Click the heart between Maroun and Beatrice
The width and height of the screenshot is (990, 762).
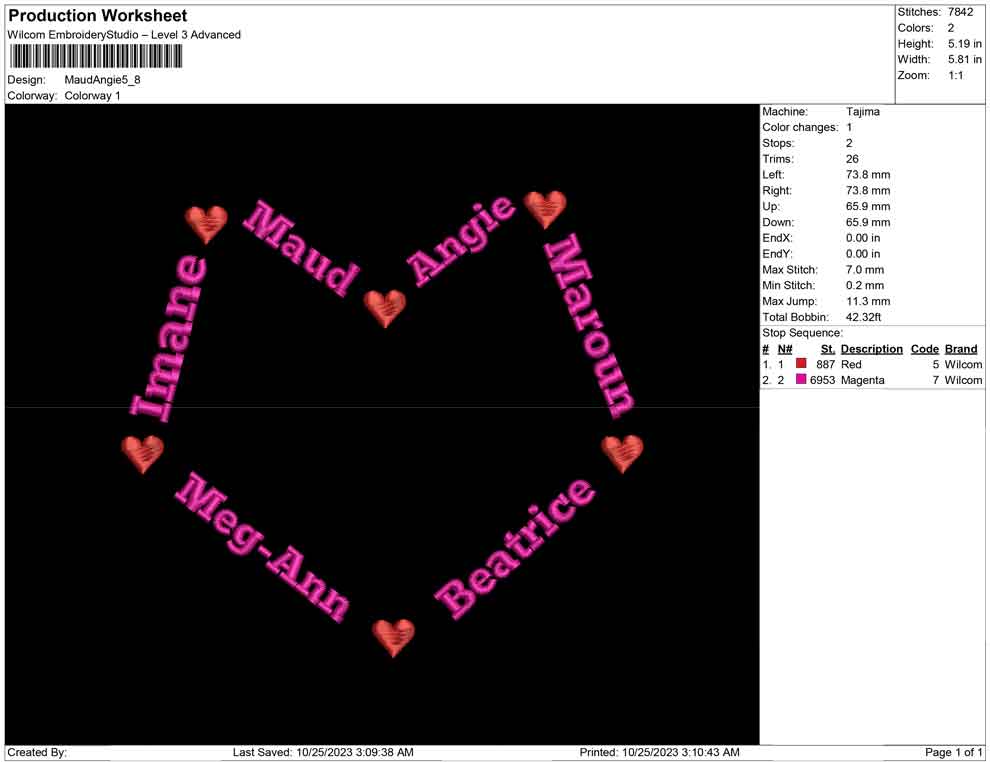tap(622, 452)
